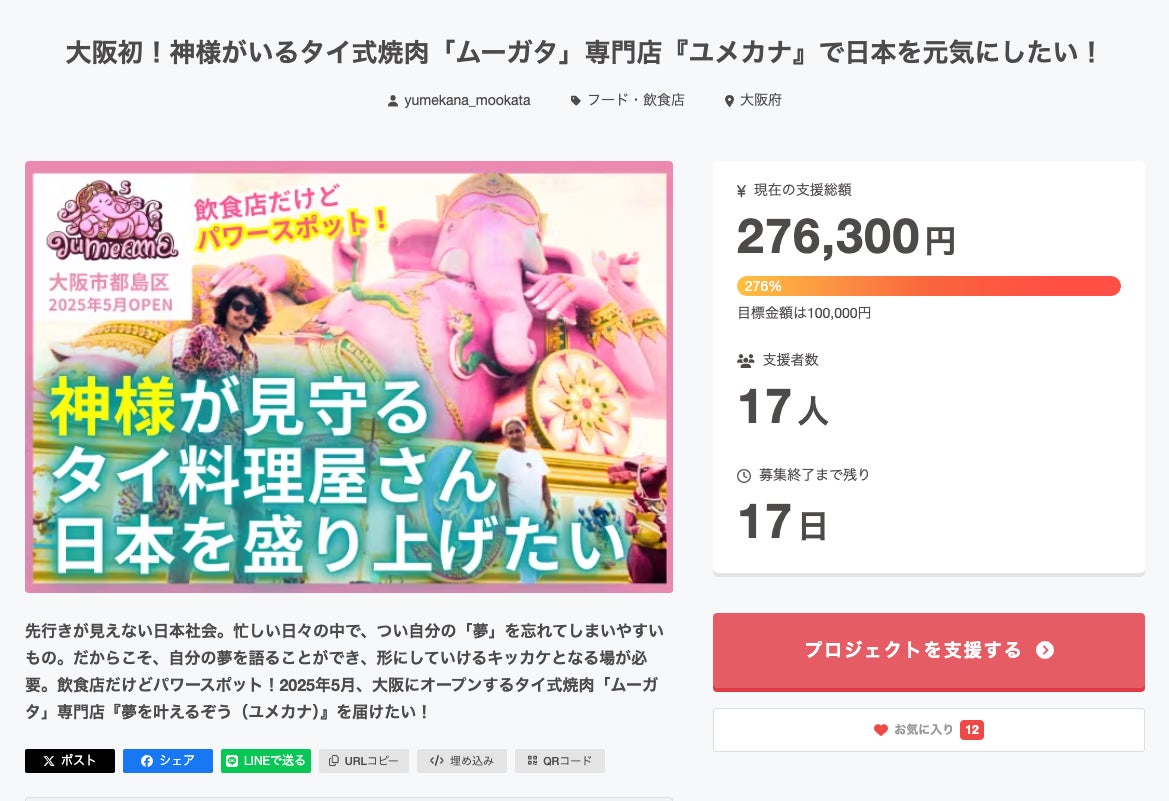This screenshot has width=1169, height=801.
Task: Open the 埋め込み embed code button
Action: click(462, 761)
